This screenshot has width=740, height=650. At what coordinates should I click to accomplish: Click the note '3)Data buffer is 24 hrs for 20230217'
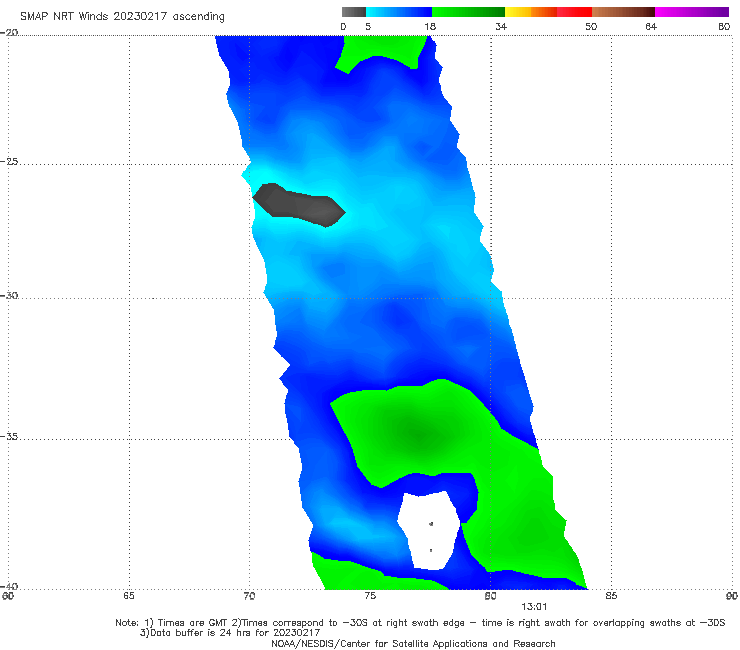point(230,633)
